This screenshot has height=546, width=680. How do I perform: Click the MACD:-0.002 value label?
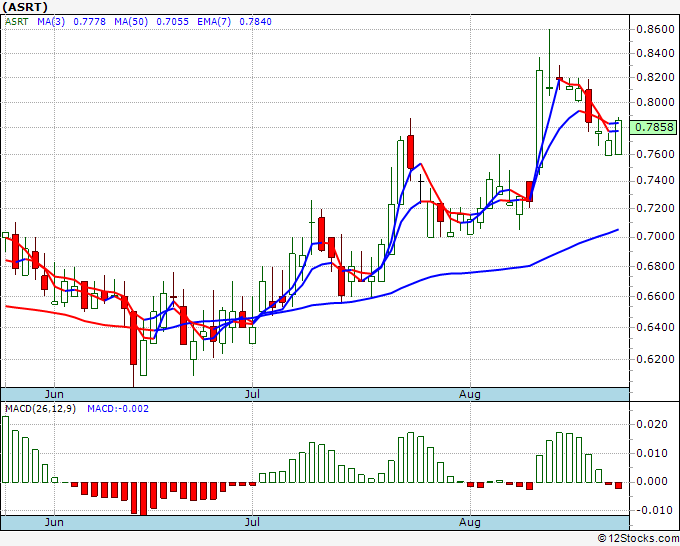click(118, 409)
